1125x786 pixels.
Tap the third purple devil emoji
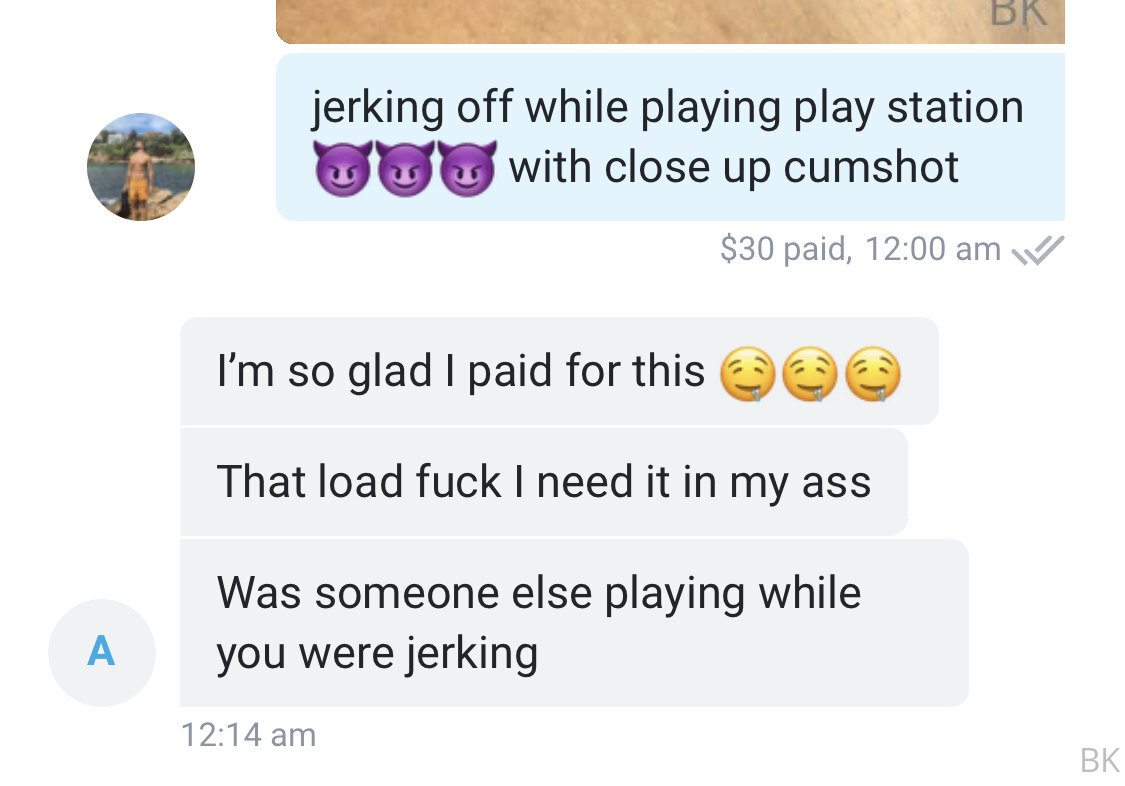467,169
